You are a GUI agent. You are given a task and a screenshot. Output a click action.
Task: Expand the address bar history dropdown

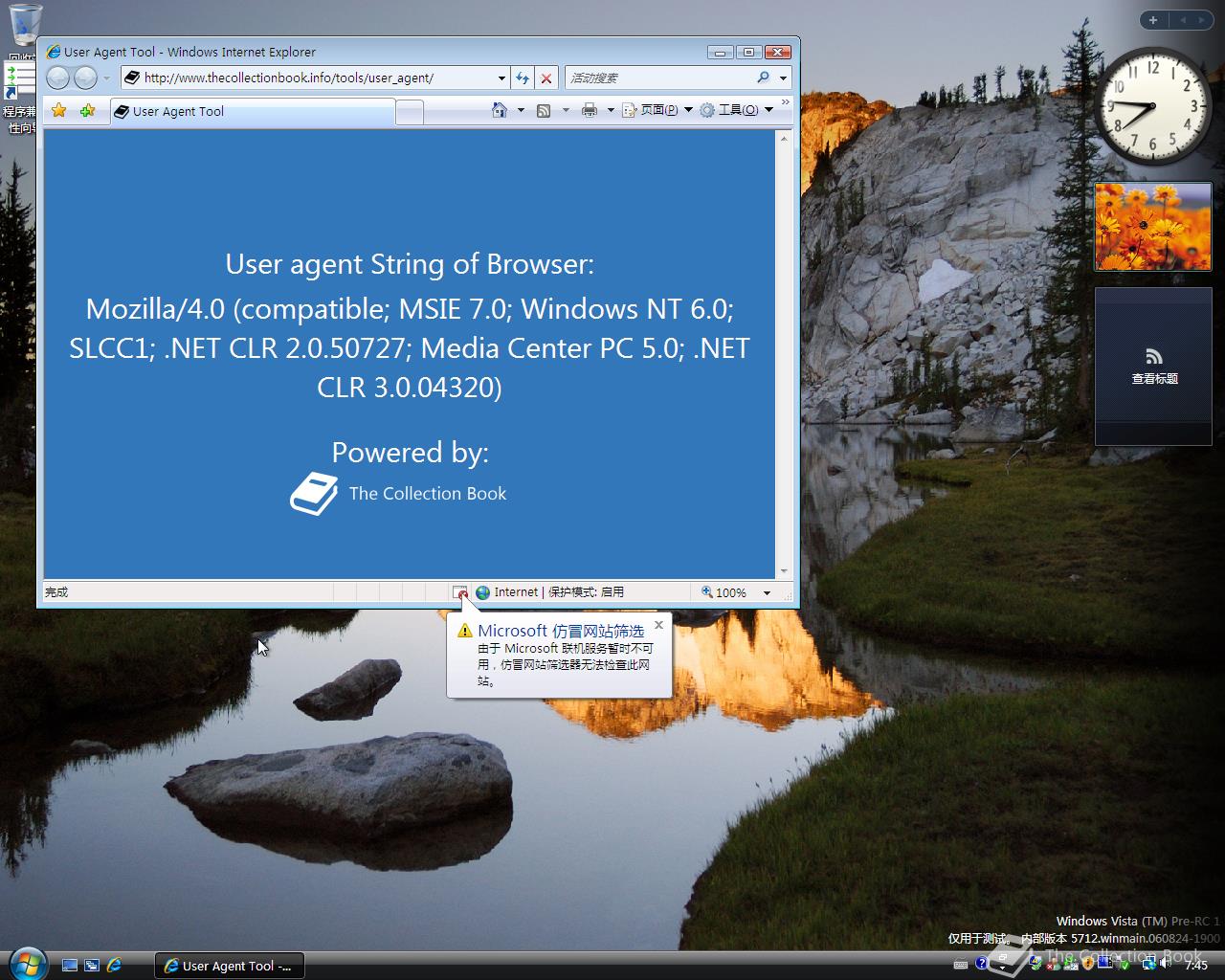(501, 78)
